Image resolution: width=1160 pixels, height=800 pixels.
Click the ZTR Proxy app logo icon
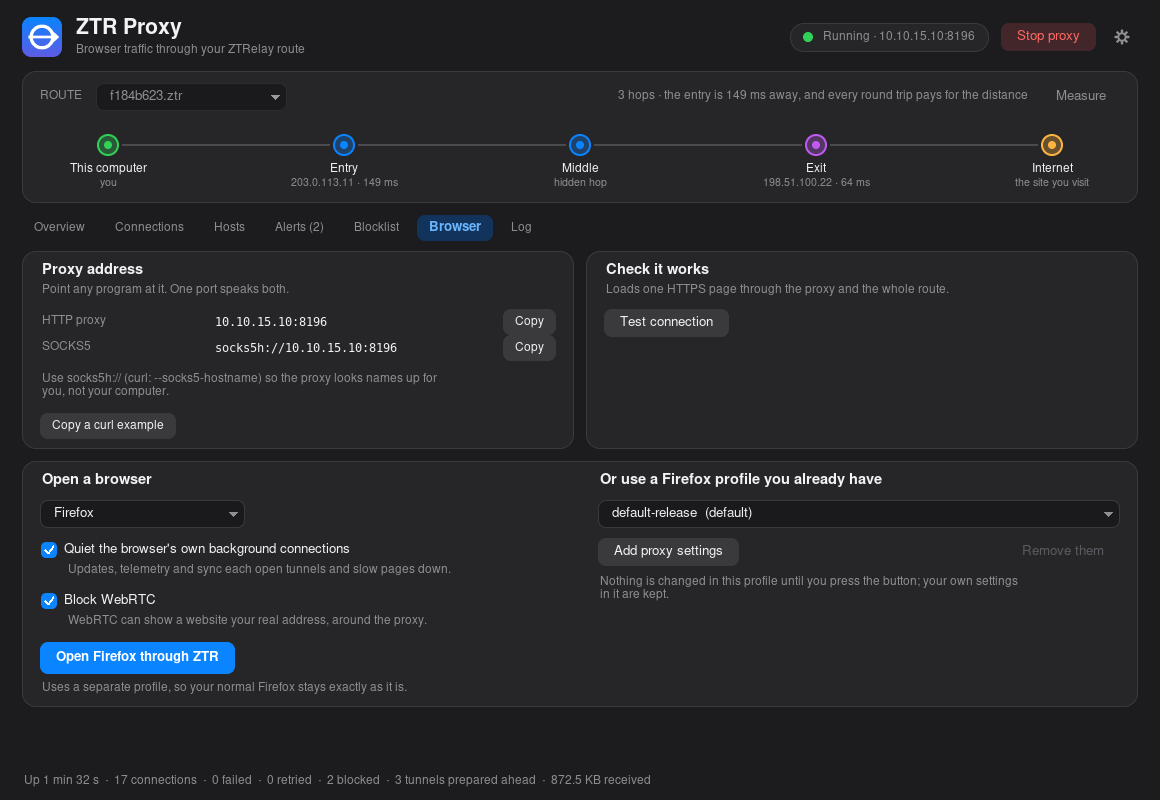[42, 37]
